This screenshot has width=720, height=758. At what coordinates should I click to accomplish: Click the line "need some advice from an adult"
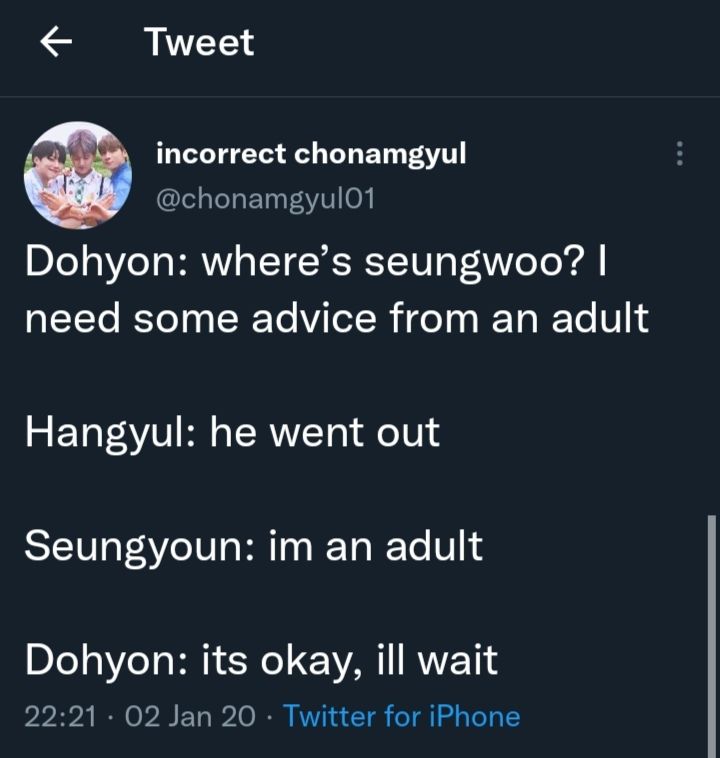click(x=337, y=318)
